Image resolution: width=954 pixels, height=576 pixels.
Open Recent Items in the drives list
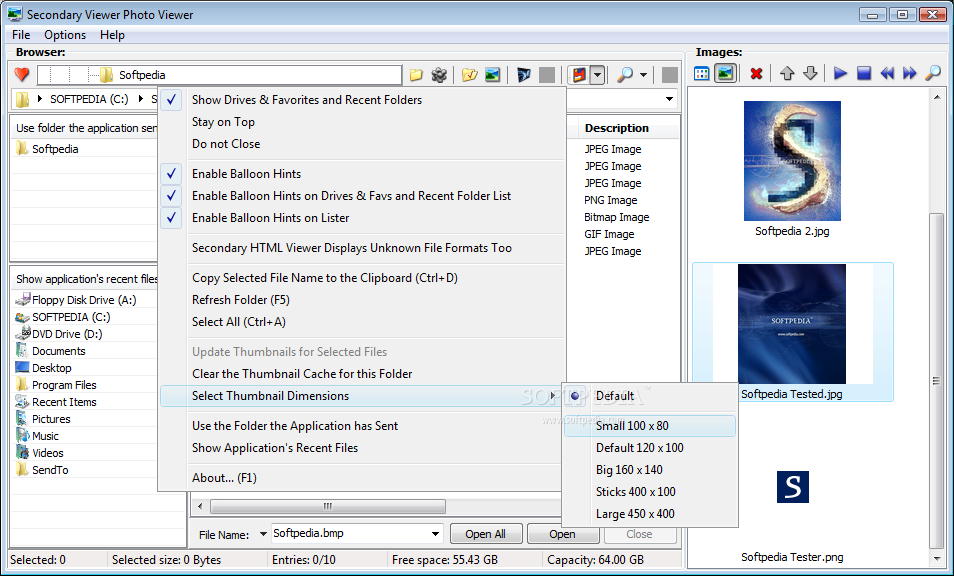tap(64, 402)
